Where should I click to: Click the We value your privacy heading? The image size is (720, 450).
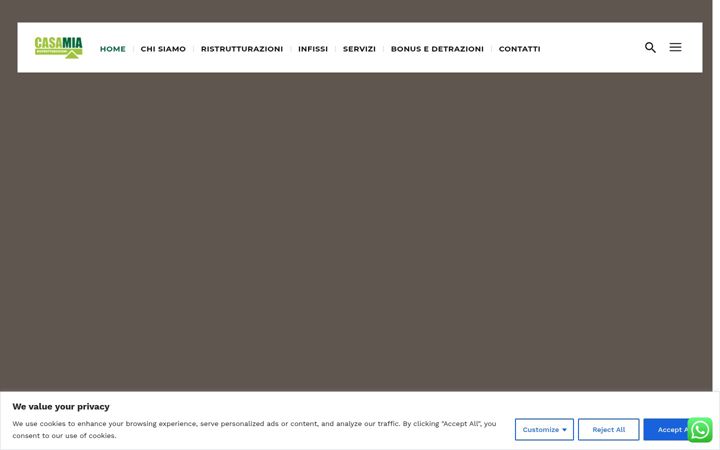[x=61, y=406]
